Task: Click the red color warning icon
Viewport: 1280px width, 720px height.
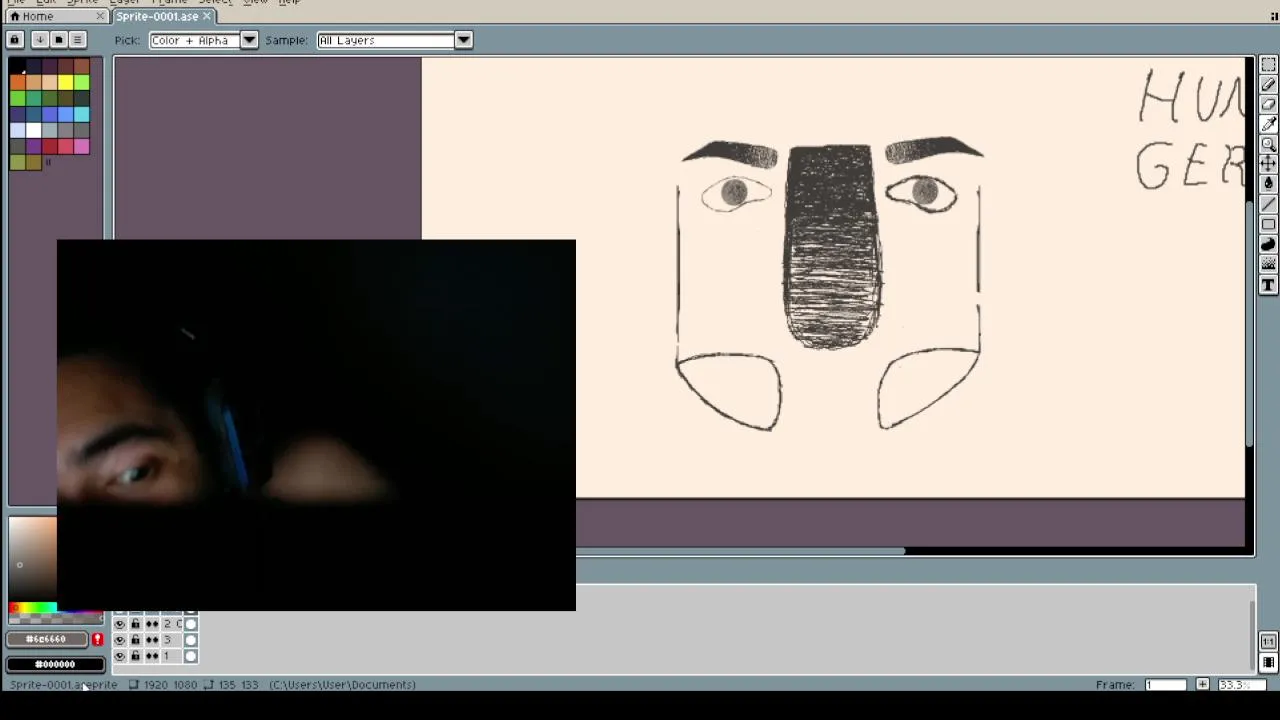Action: (97, 639)
